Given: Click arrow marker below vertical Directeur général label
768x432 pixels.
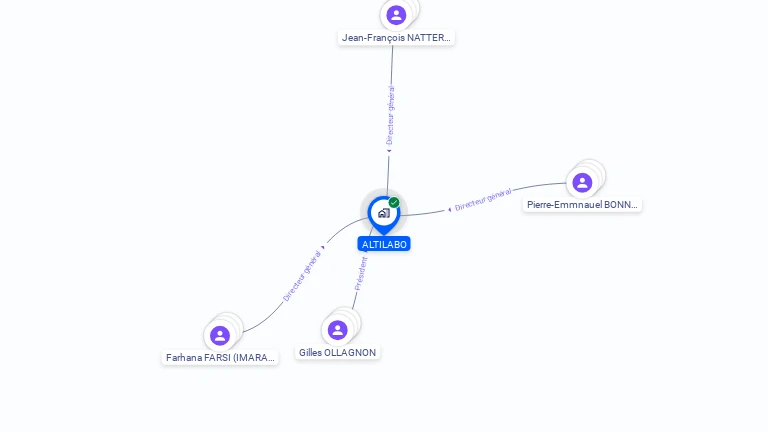Looking at the screenshot, I should (389, 151).
